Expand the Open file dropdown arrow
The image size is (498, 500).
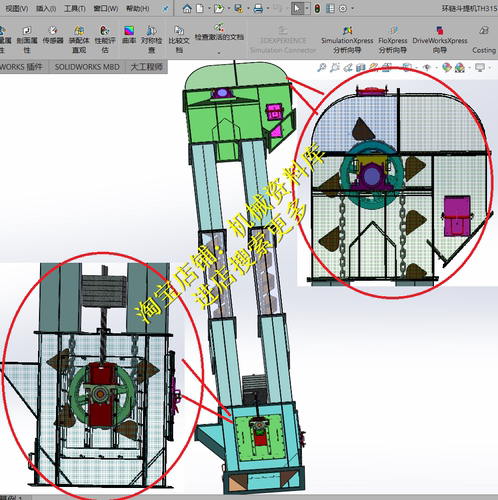tap(229, 8)
